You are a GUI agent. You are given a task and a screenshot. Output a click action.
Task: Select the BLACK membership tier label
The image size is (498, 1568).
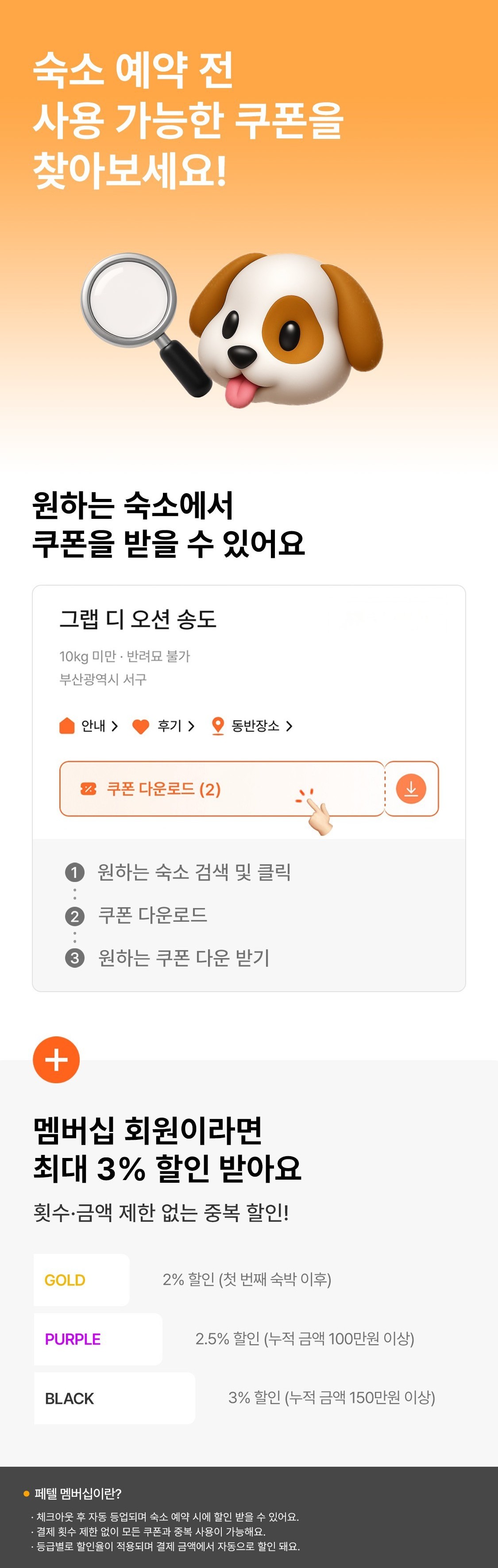click(x=69, y=1399)
